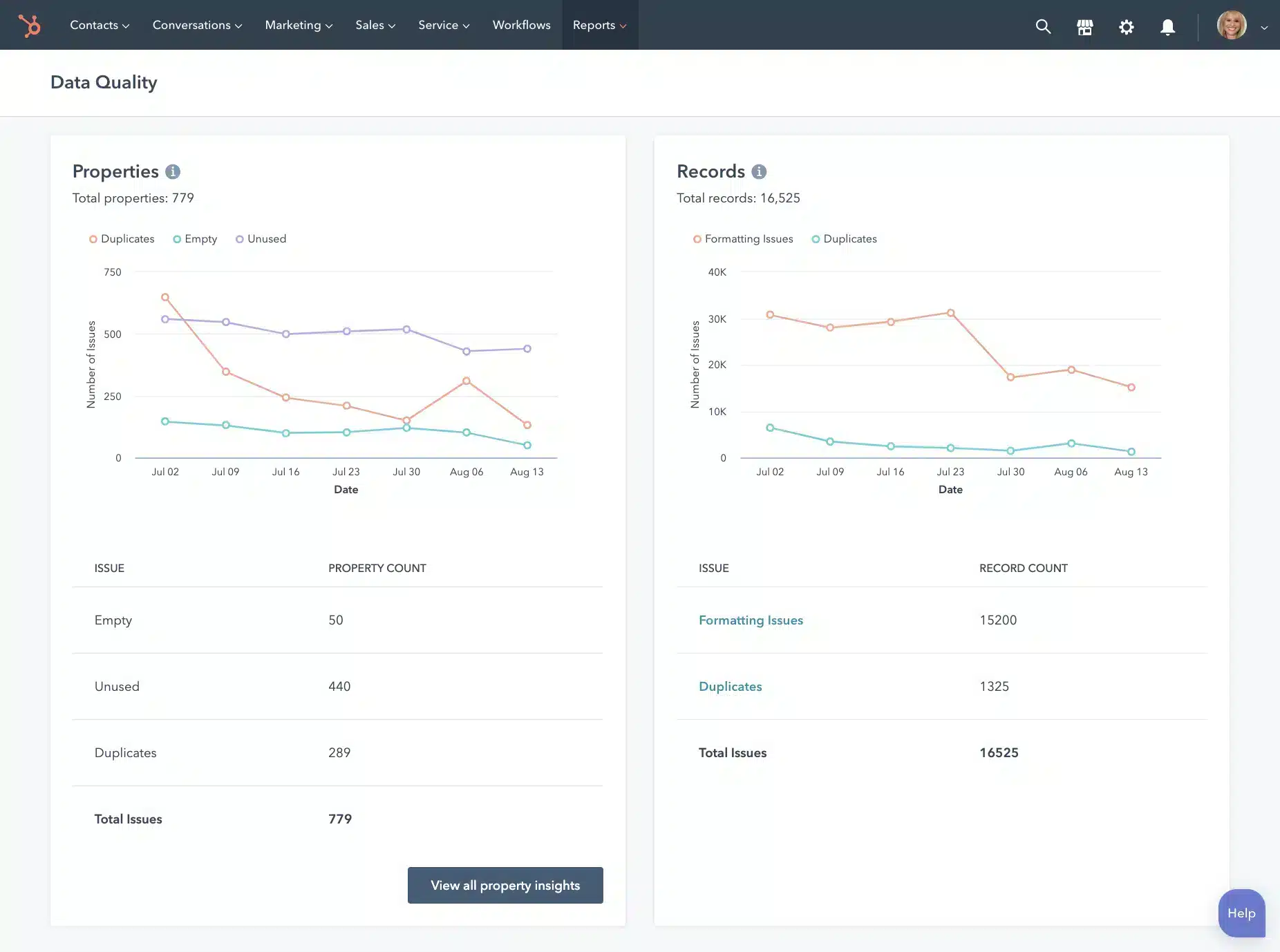Viewport: 1280px width, 952px height.
Task: Click the 16525 total issues value
Action: [x=999, y=753]
